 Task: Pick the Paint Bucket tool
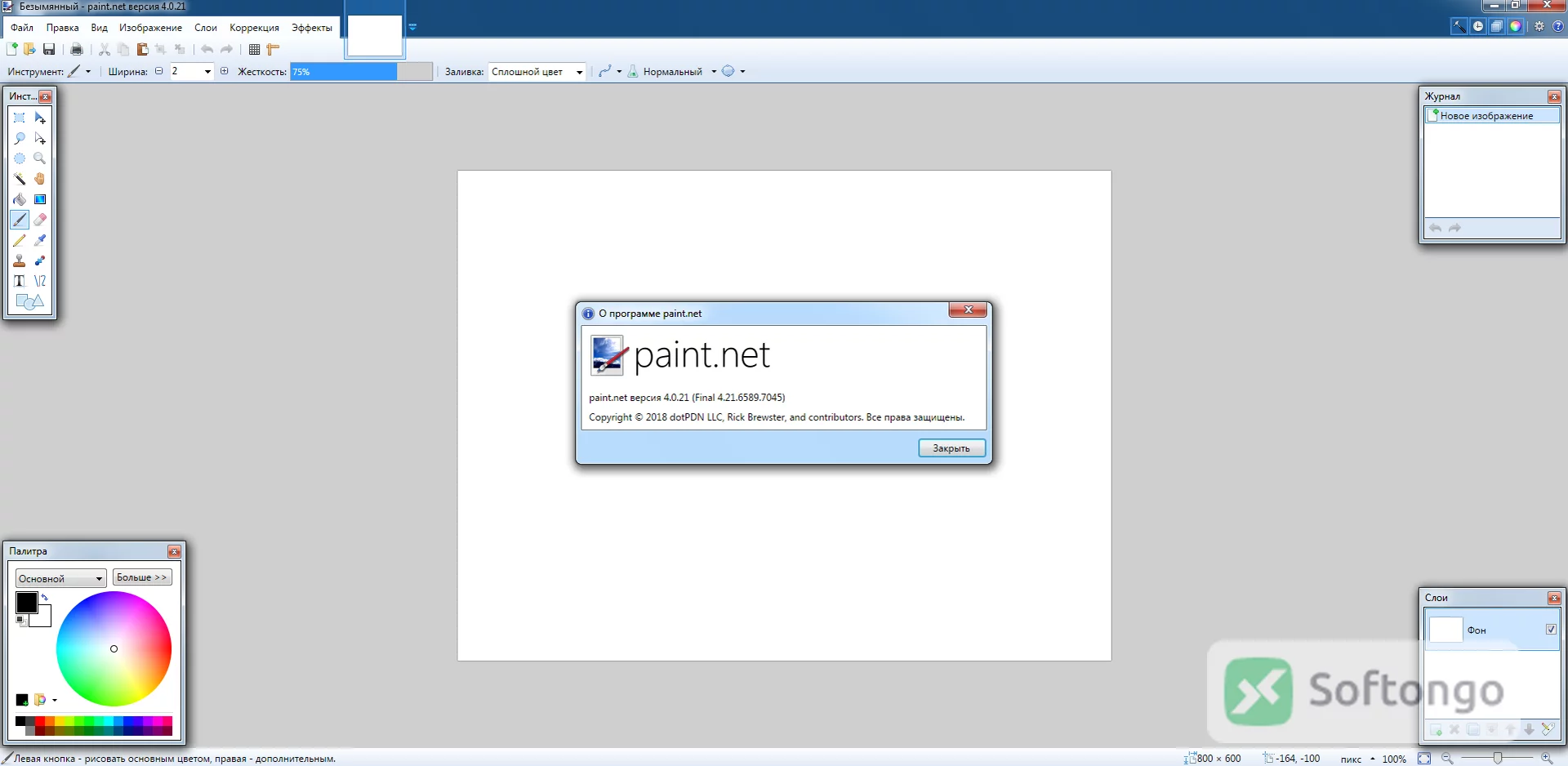(x=20, y=200)
